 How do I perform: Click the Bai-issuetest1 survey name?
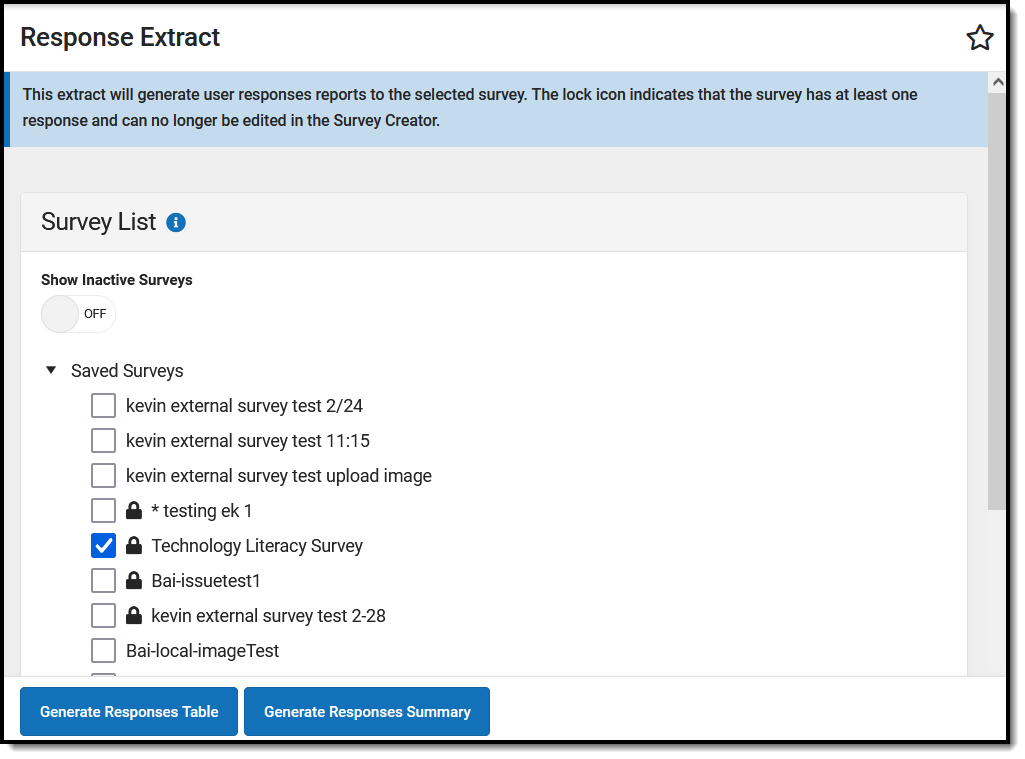(x=206, y=581)
